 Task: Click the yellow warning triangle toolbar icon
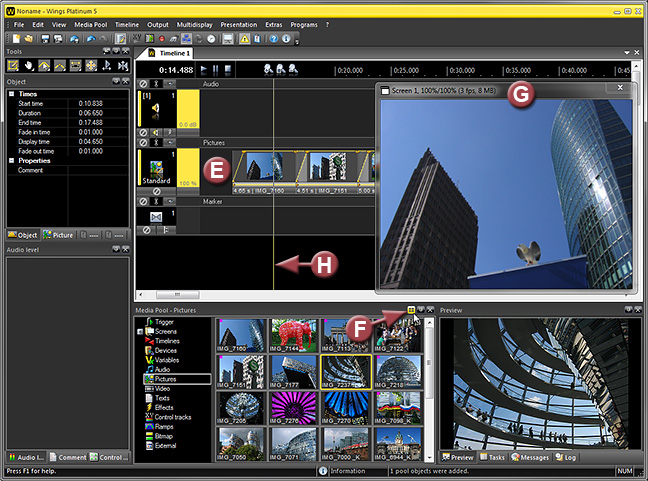tap(245, 39)
